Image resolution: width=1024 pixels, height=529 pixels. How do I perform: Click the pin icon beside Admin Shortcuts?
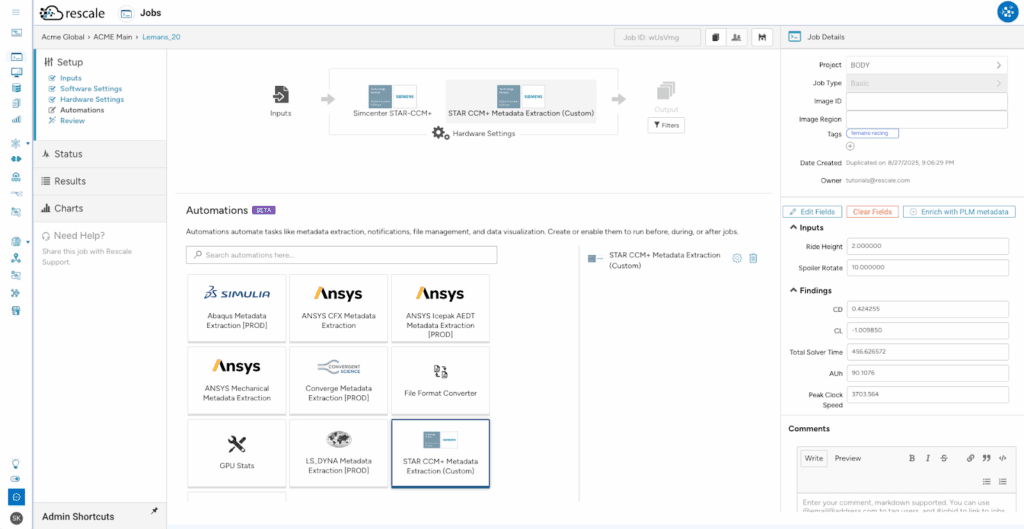click(x=154, y=511)
